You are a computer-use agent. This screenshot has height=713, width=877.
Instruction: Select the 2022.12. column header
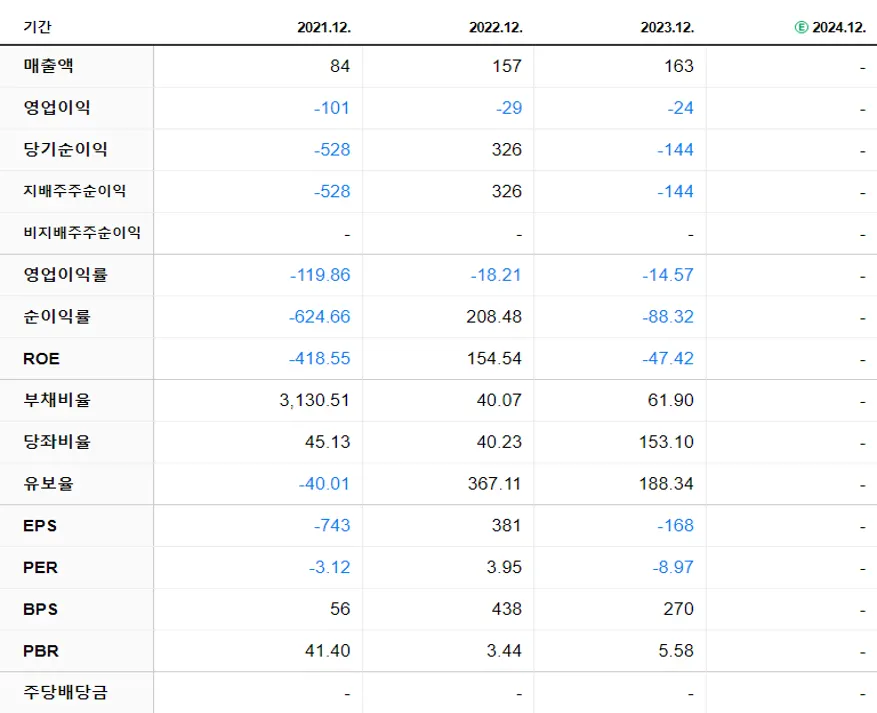click(x=495, y=27)
